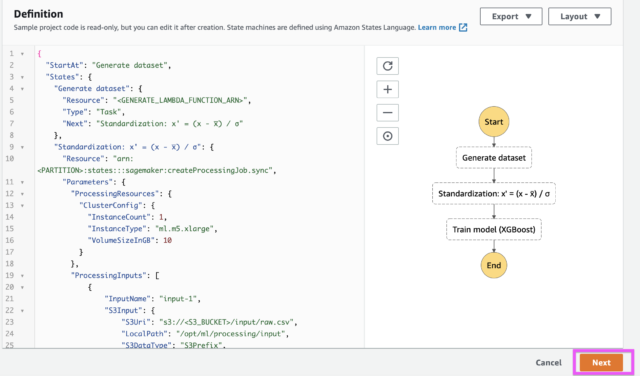640x376 pixels.
Task: Collapse the code fold at line 1
Action: click(22, 54)
